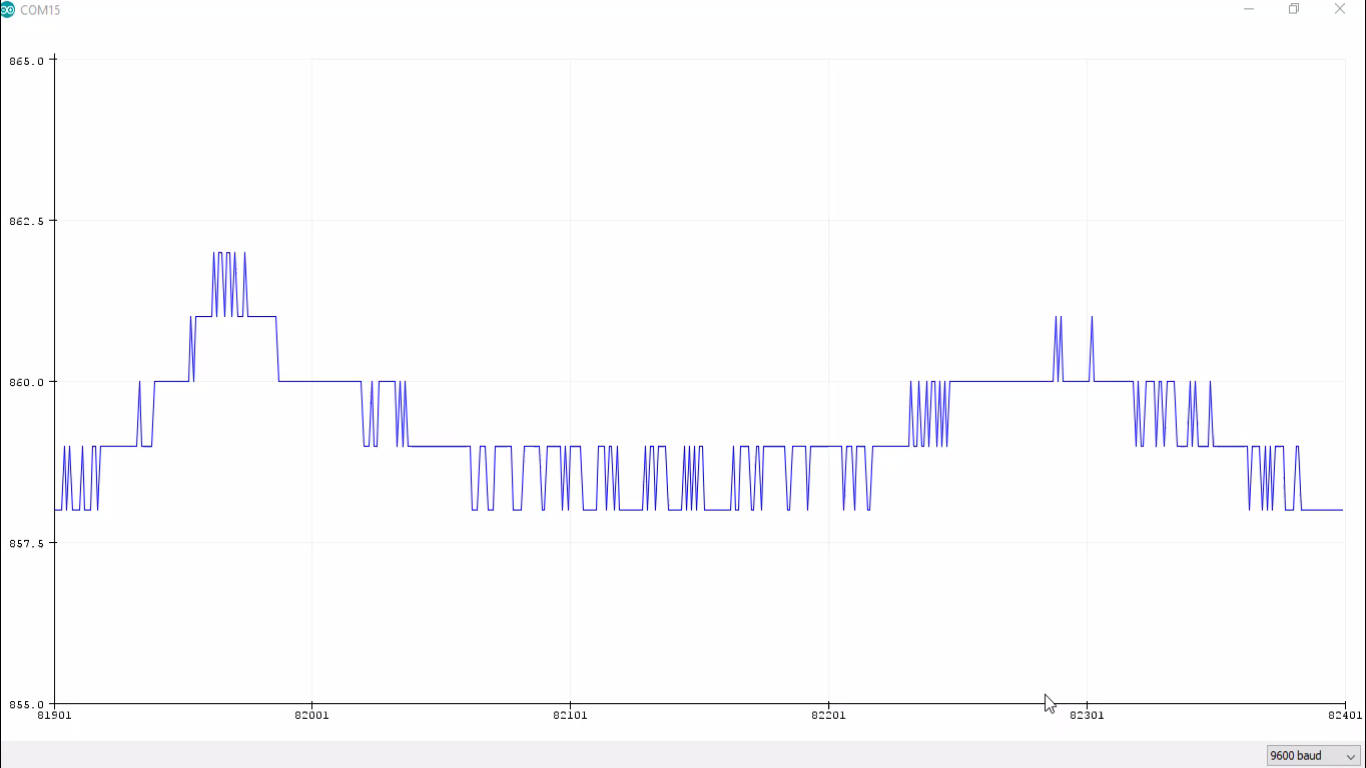Click the 865.0 y-axis label
The width and height of the screenshot is (1366, 768).
coord(26,61)
